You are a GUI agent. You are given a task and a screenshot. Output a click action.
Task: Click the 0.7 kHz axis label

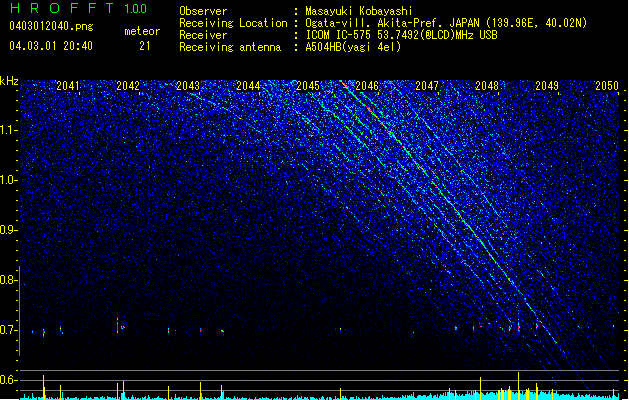click(x=8, y=330)
